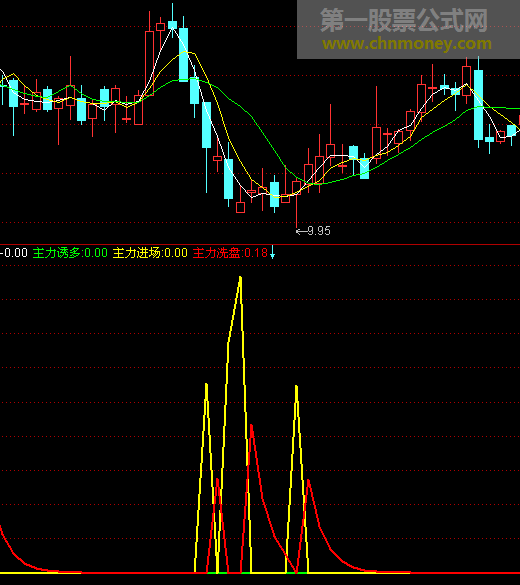
Task: Click the 第一股票公式网 watermark title
Action: coord(404,21)
